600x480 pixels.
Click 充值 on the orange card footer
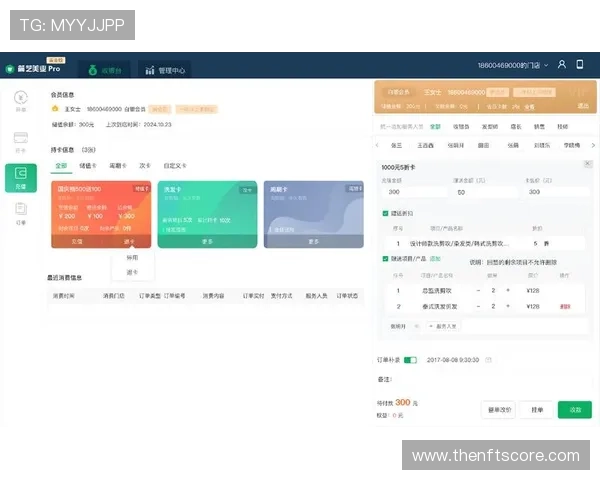pos(77,242)
